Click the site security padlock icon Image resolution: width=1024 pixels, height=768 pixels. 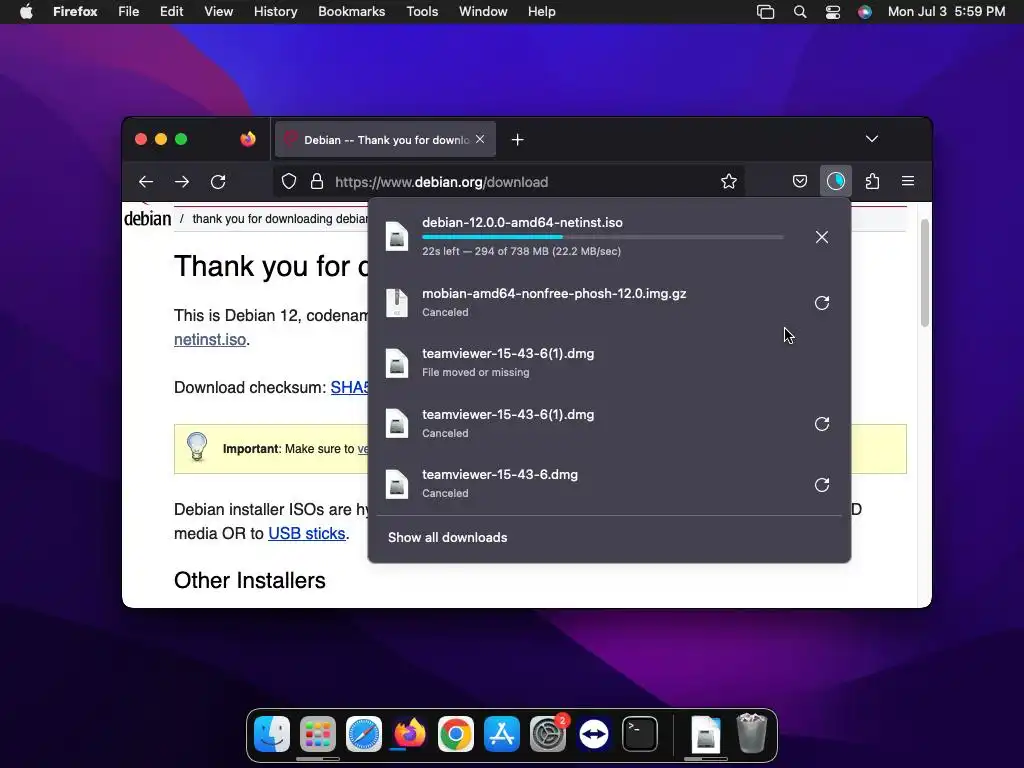317,182
